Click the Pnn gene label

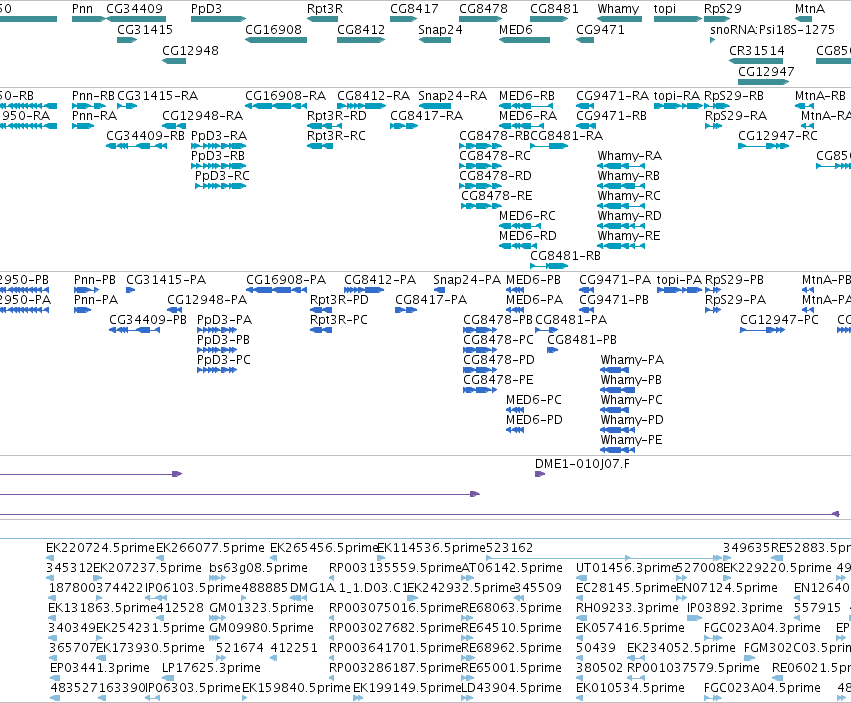(x=82, y=9)
